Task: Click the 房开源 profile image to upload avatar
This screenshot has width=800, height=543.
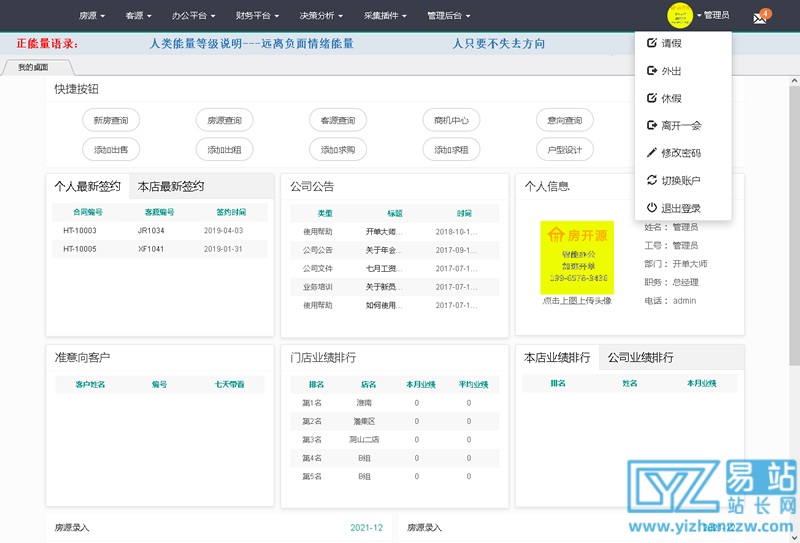Action: [x=577, y=257]
